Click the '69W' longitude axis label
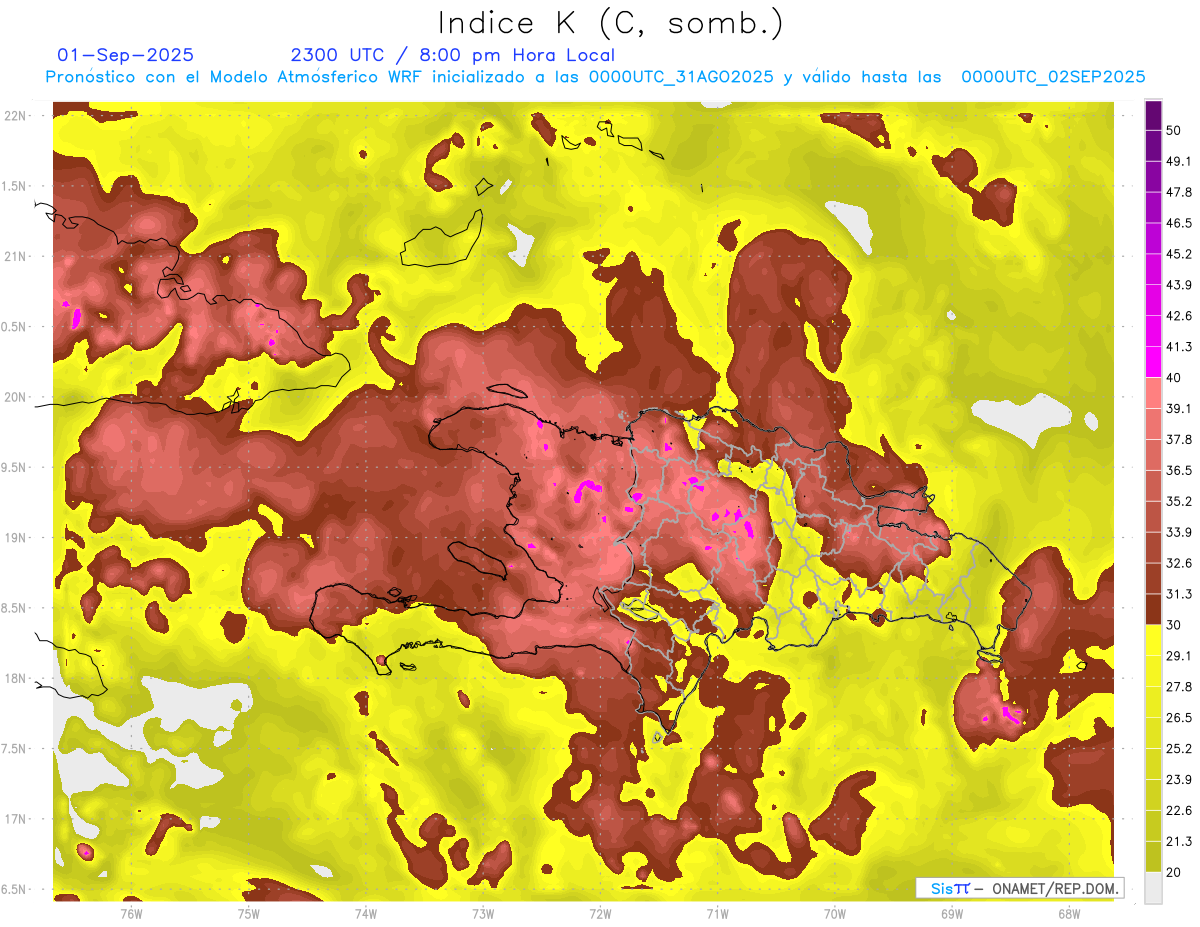 (x=951, y=914)
